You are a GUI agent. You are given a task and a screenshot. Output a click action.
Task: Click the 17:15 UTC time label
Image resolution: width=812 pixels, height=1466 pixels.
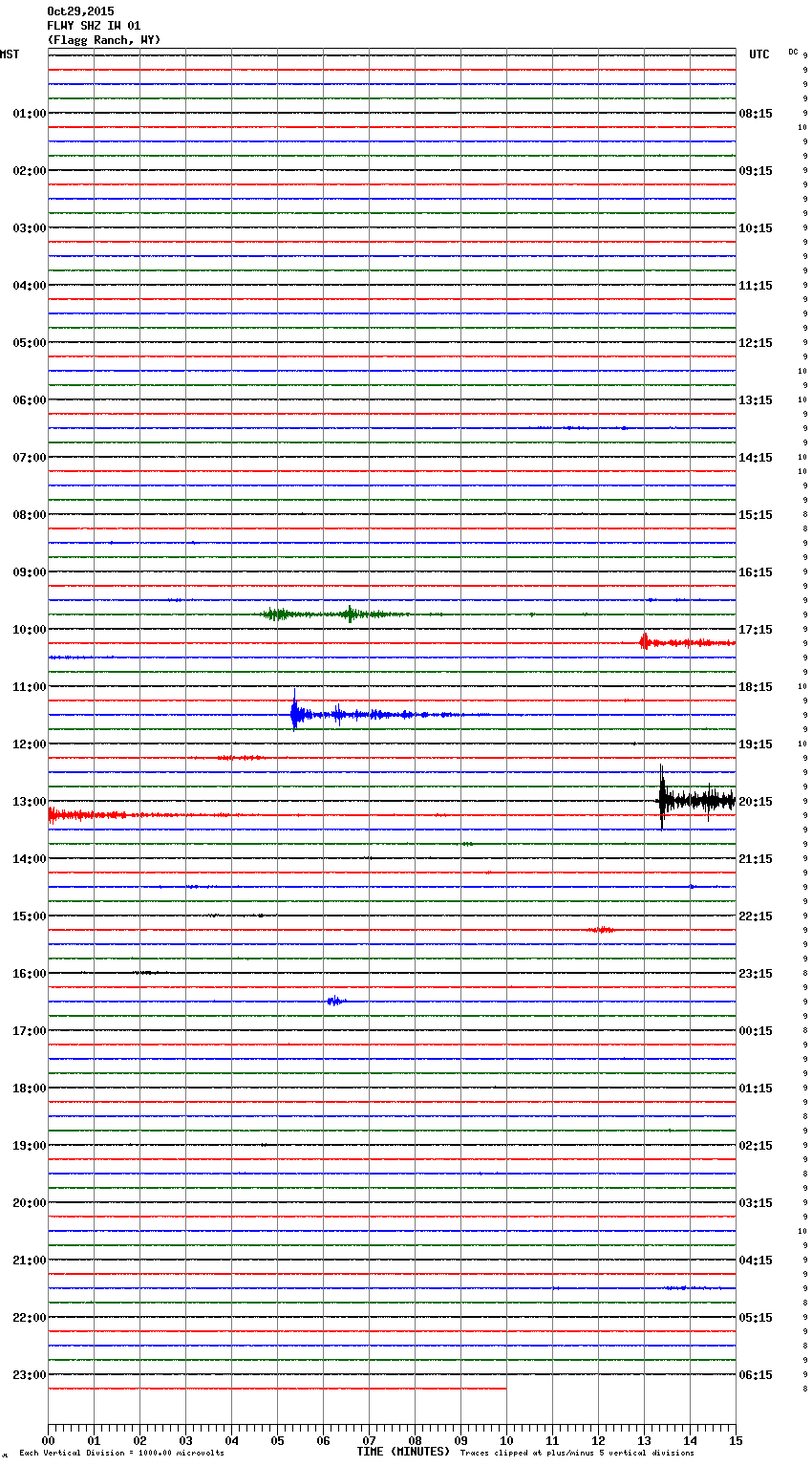point(756,630)
